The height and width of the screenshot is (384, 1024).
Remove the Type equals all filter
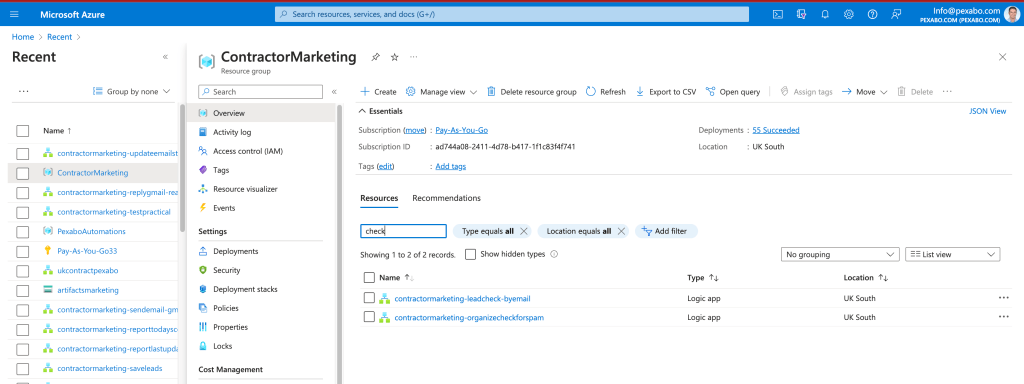(524, 231)
